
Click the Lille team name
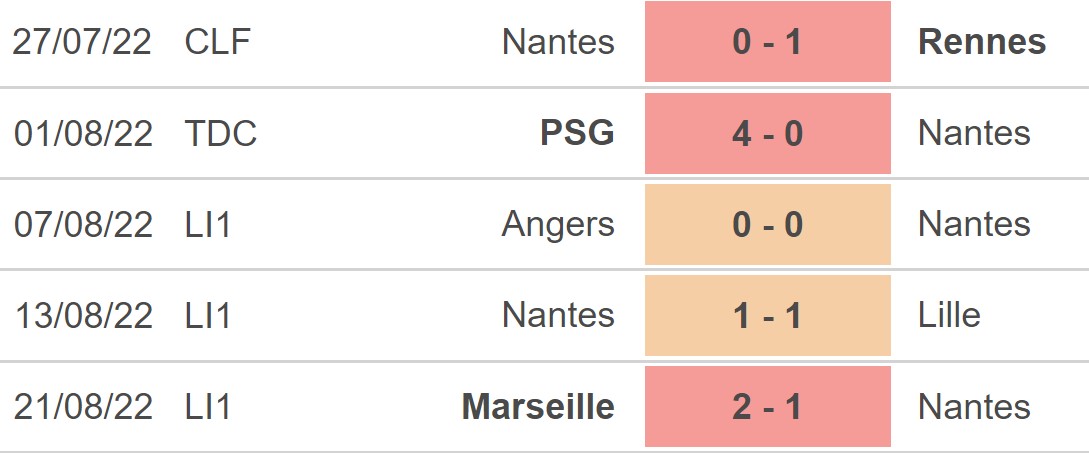point(949,315)
